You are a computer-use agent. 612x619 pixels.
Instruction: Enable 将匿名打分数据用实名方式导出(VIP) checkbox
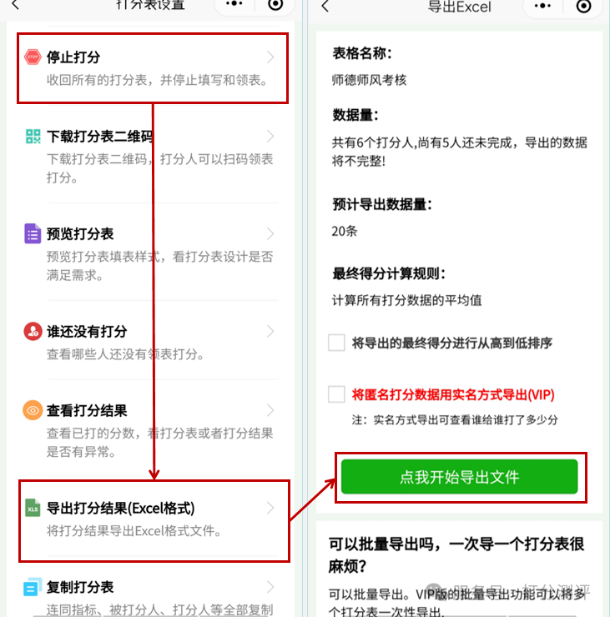336,394
